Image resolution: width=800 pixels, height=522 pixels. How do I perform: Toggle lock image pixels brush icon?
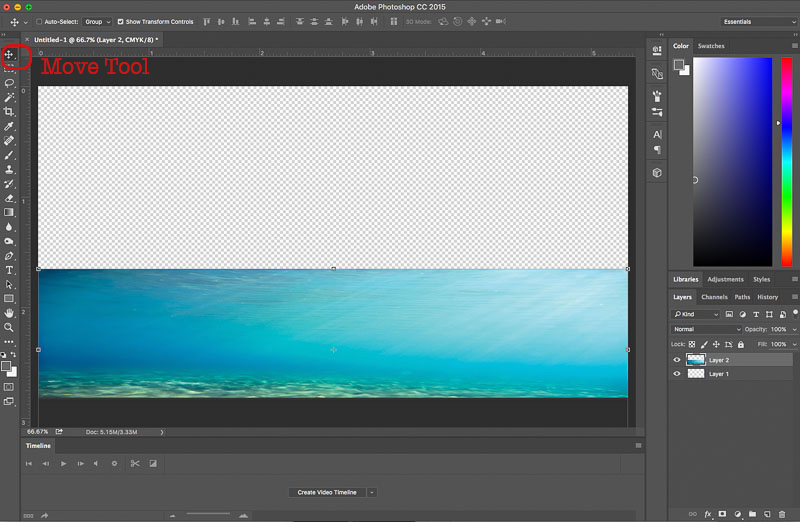tap(704, 344)
